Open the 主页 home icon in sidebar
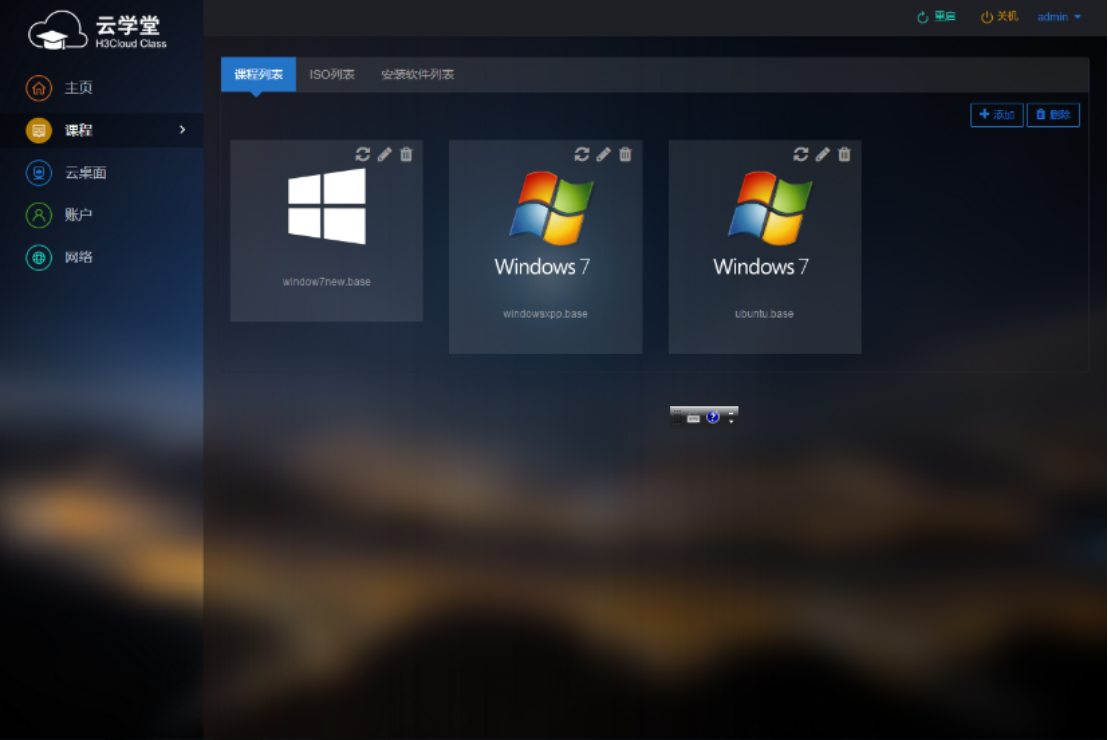The image size is (1108, 740). click(x=39, y=88)
